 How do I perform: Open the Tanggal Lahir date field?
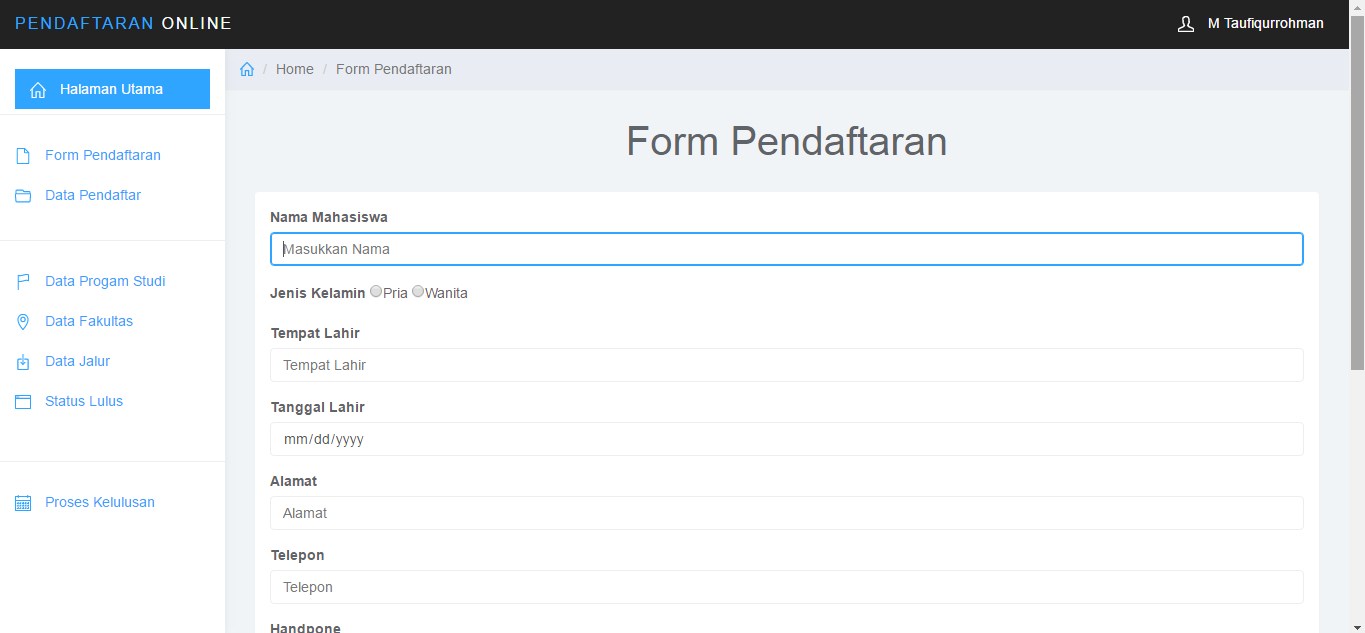click(786, 439)
